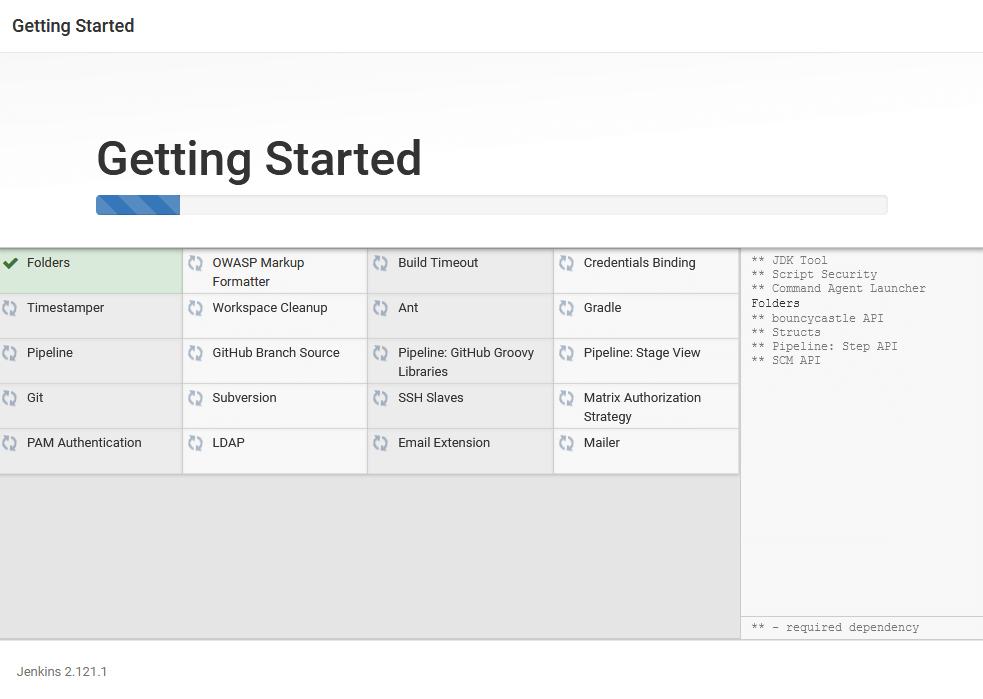The image size is (983, 699).
Task: Select the LDAP plugin name
Action: (x=228, y=443)
